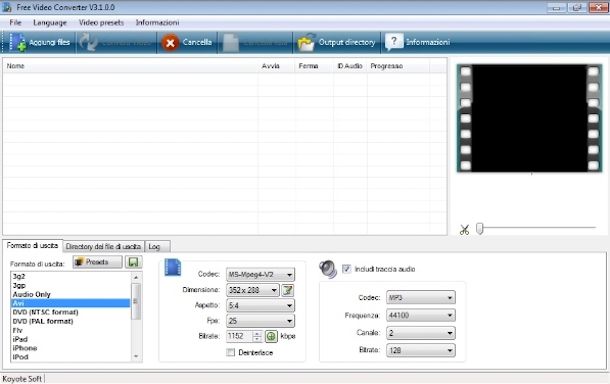Click the ID Audio column header
The height and width of the screenshot is (384, 610).
[x=350, y=66]
